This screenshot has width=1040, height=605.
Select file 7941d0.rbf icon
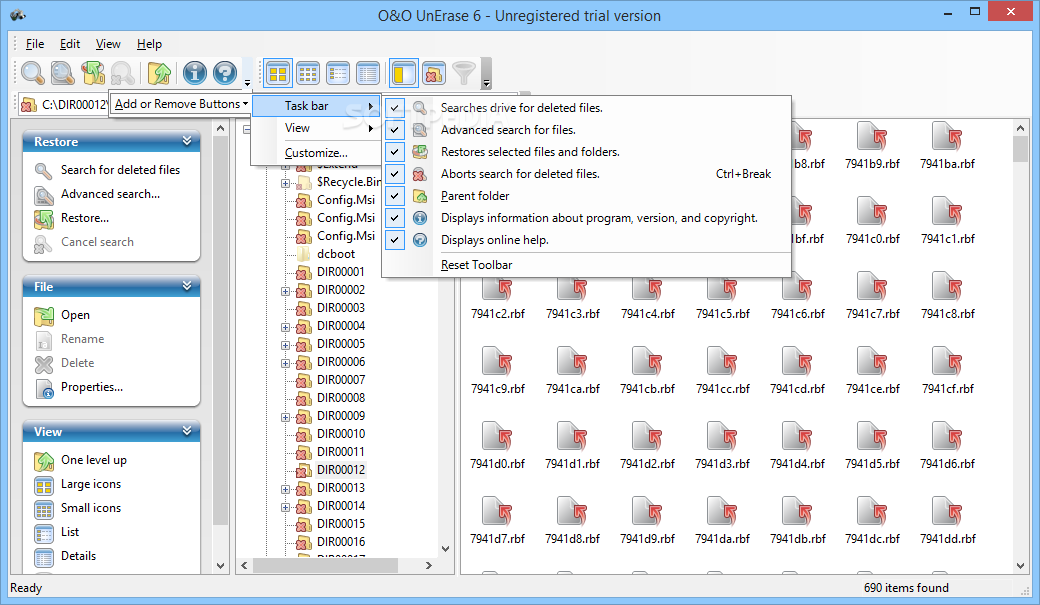coord(497,437)
